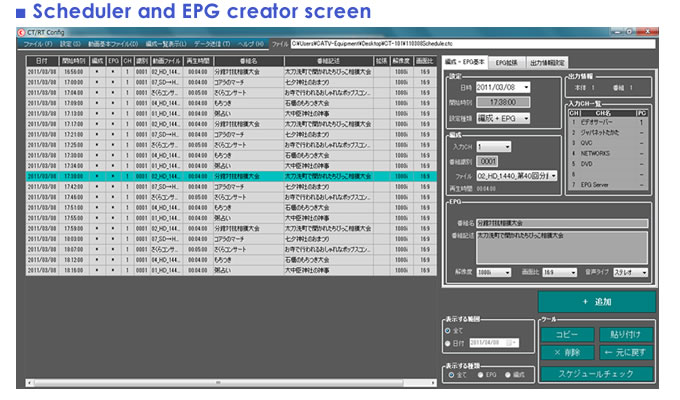Open the 入力CH dropdown

click(x=507, y=147)
